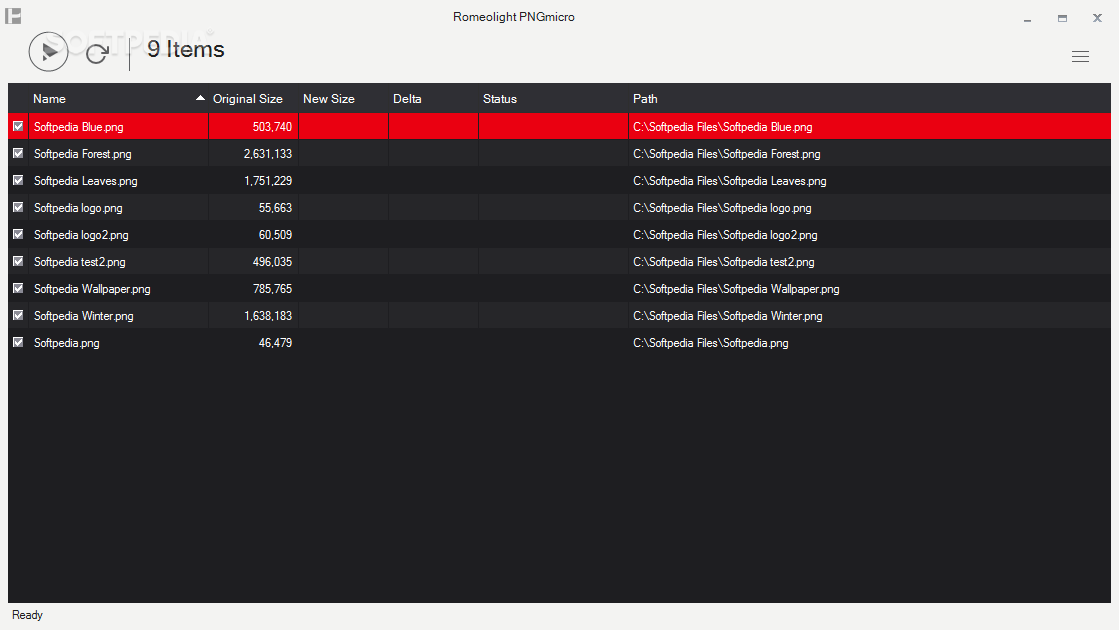Screen dimensions: 1119x630
Task: Select the Softpedia Leaves.png file name
Action: [86, 181]
